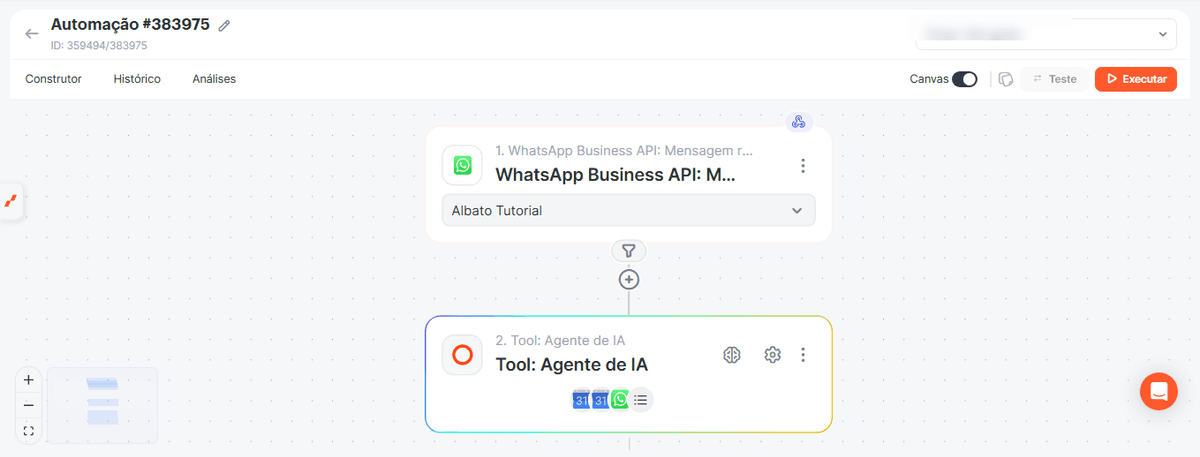Switch to the Histórico tab
The height and width of the screenshot is (457, 1200).
click(x=137, y=79)
